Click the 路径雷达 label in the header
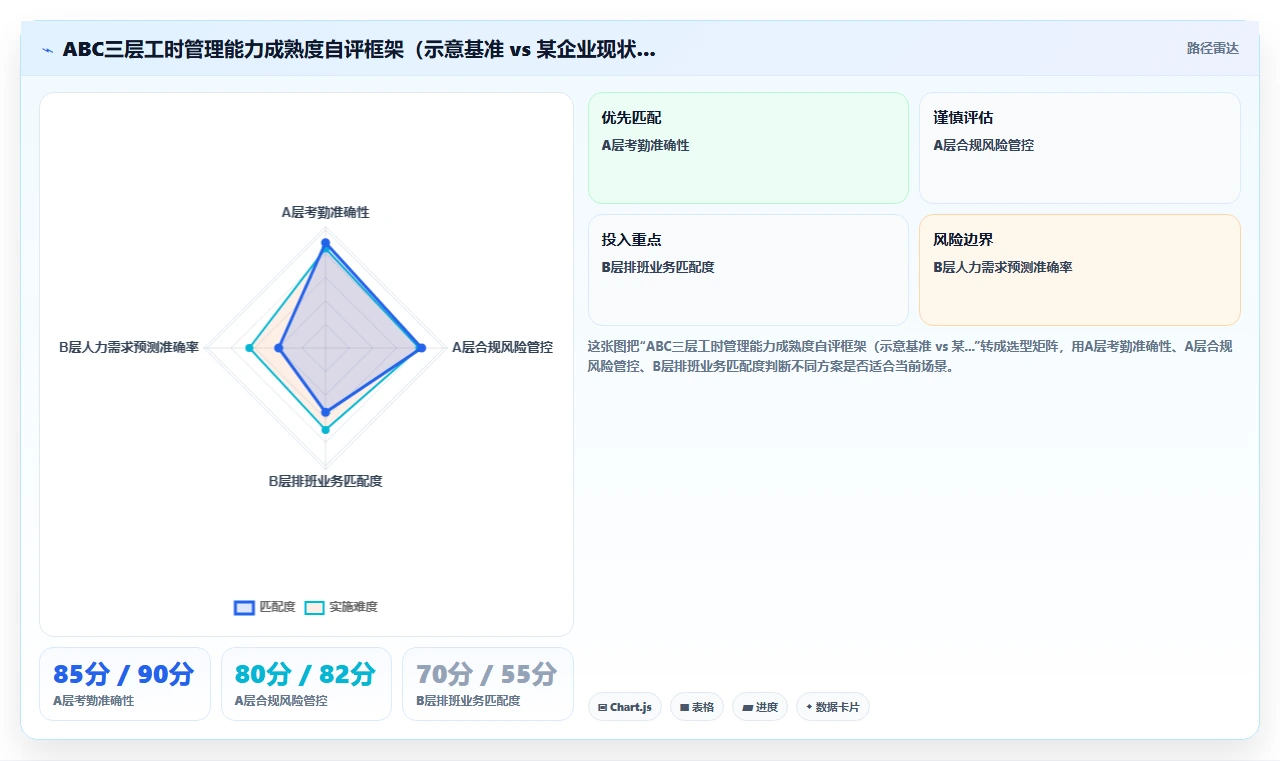This screenshot has height=761, width=1280. pos(1212,48)
